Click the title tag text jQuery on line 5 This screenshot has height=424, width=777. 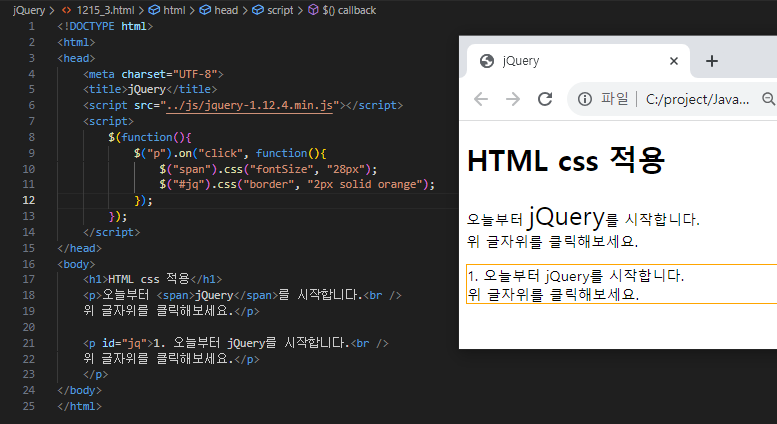click(147, 89)
